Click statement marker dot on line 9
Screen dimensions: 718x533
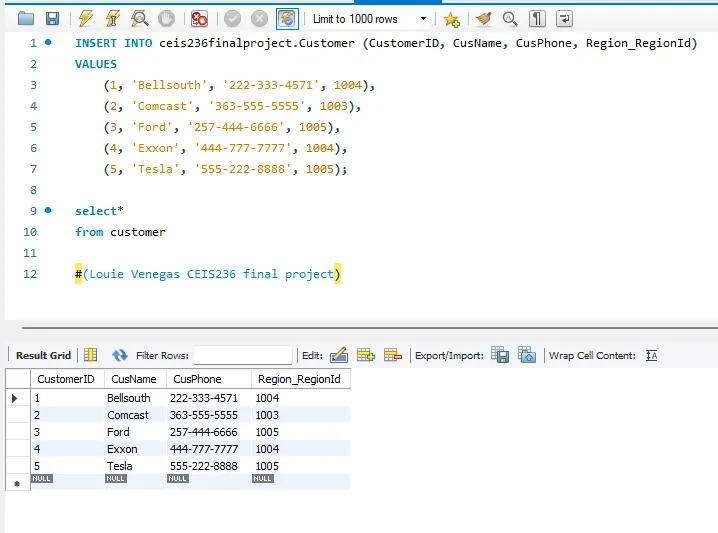click(48, 210)
